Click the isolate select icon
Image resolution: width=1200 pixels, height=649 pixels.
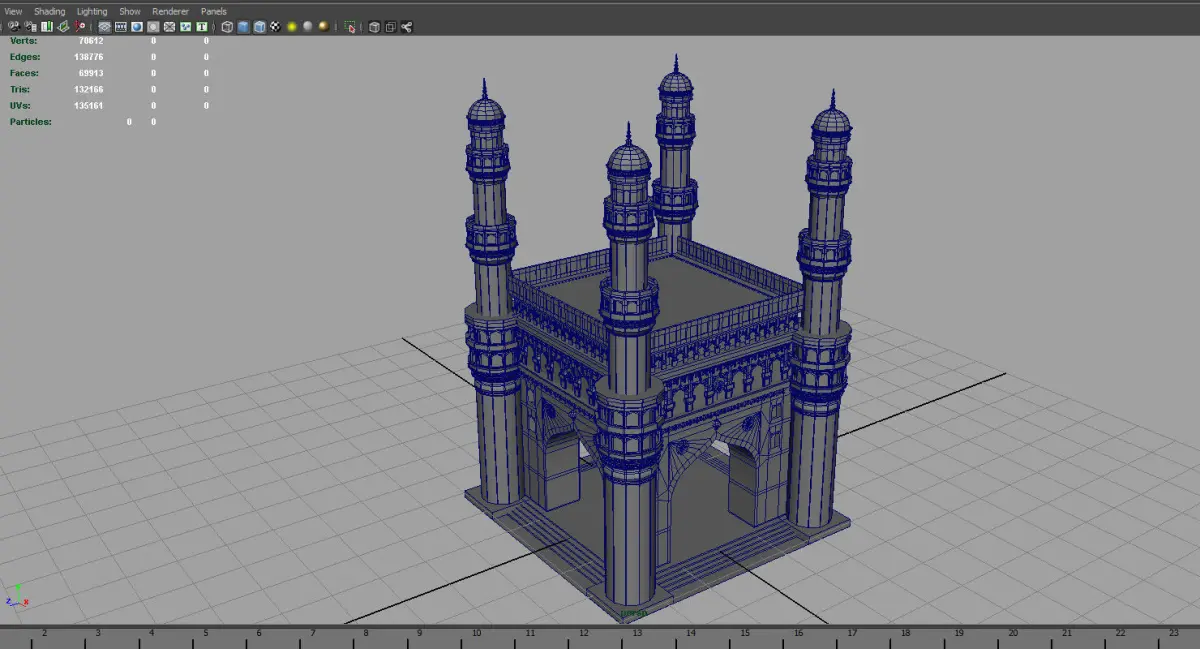(x=350, y=27)
